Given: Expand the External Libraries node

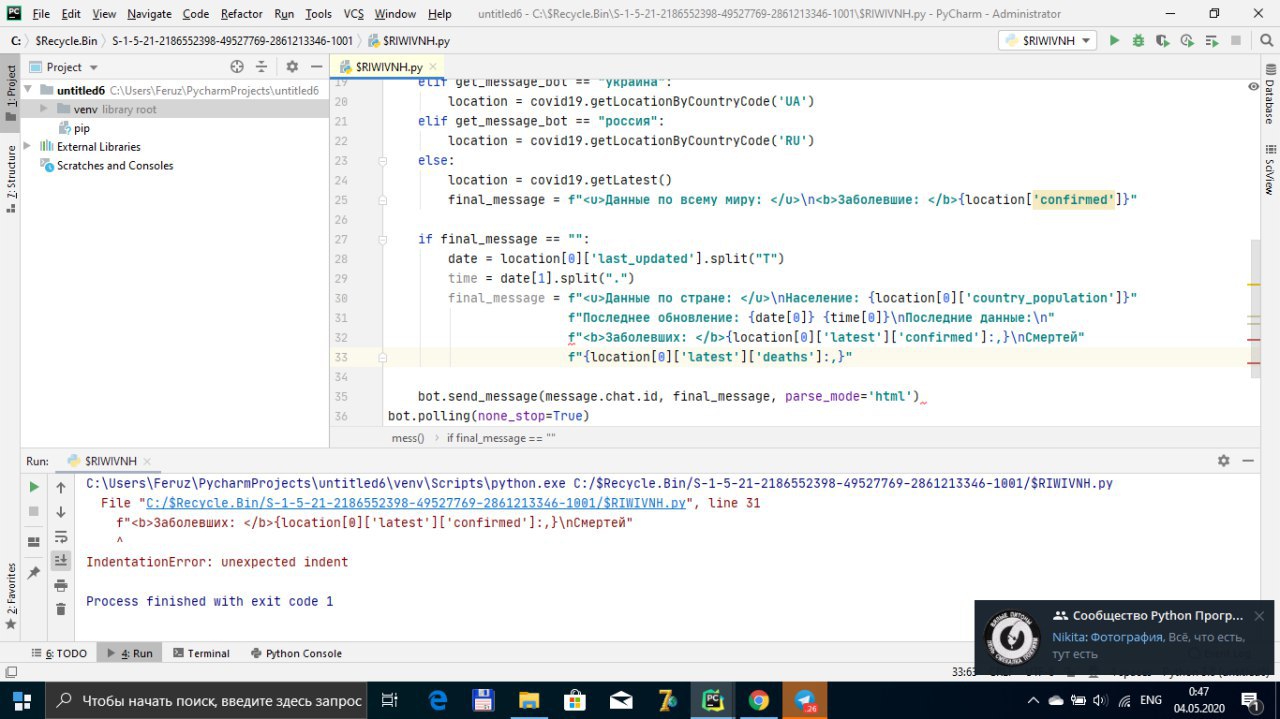Looking at the screenshot, I should [x=28, y=146].
